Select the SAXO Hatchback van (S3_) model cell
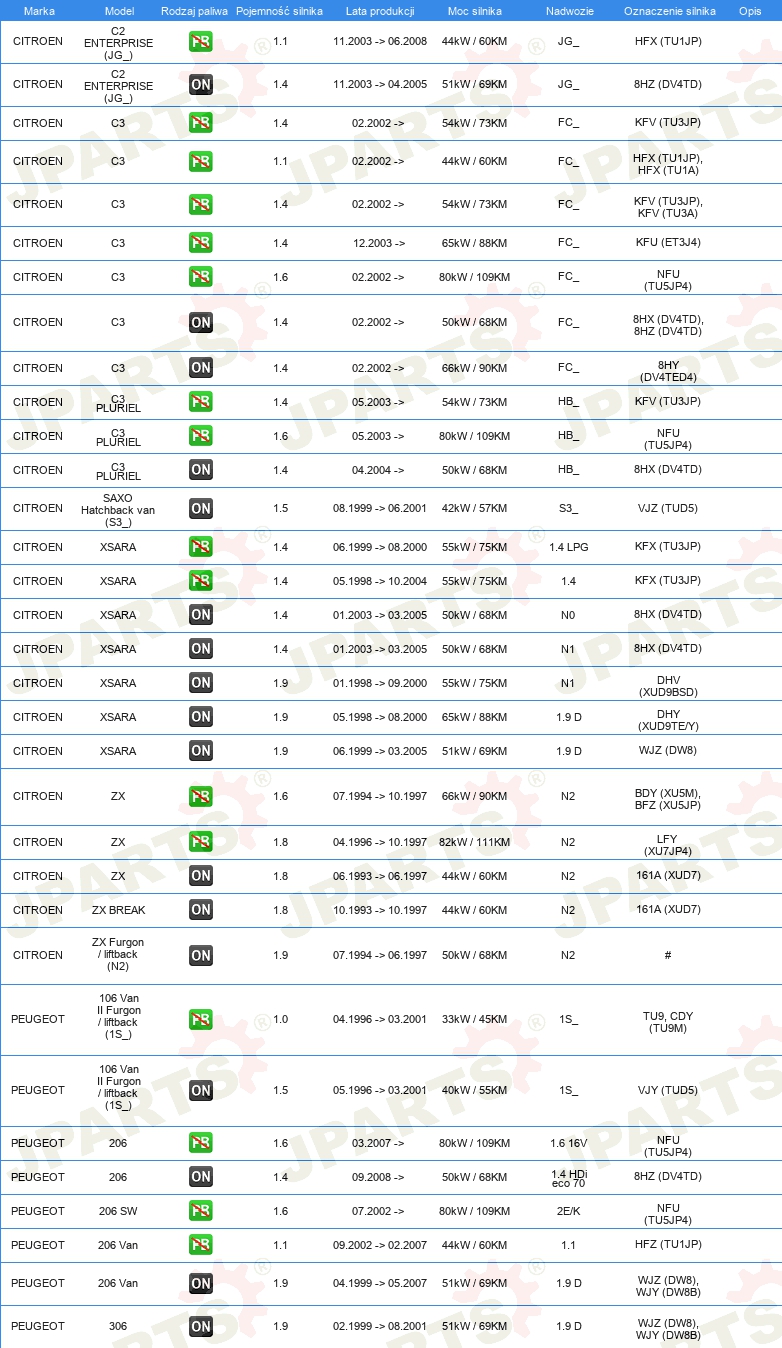 click(x=118, y=509)
